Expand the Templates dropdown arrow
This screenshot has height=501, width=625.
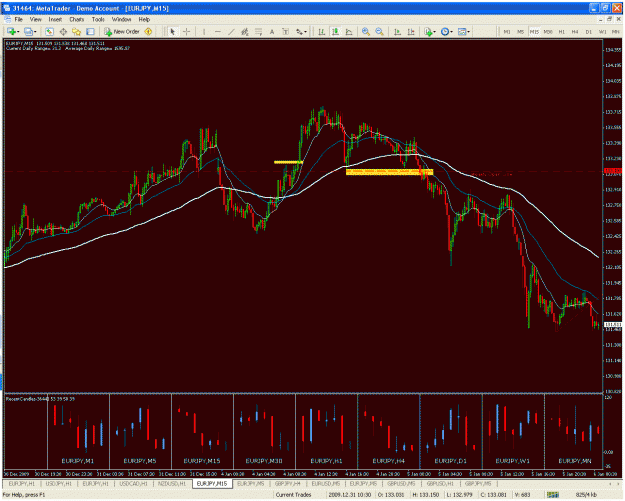coord(469,31)
